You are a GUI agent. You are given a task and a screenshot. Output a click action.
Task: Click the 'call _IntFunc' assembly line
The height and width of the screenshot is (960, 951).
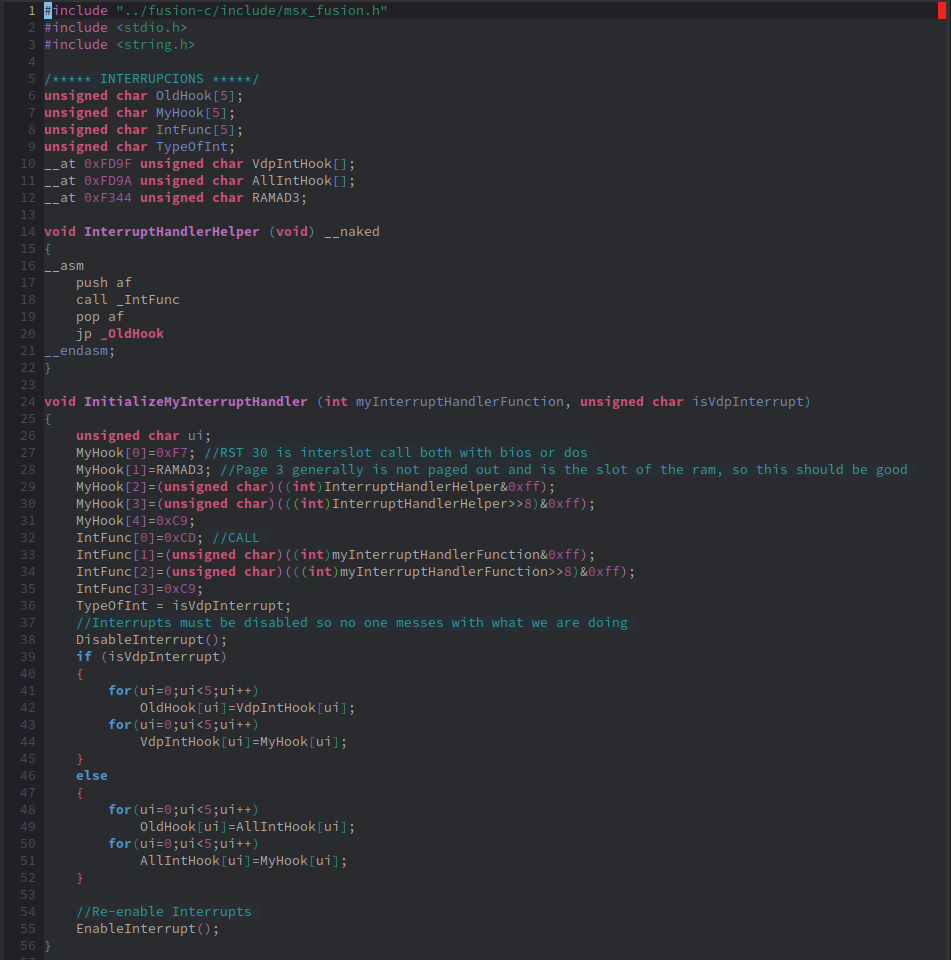pos(127,300)
